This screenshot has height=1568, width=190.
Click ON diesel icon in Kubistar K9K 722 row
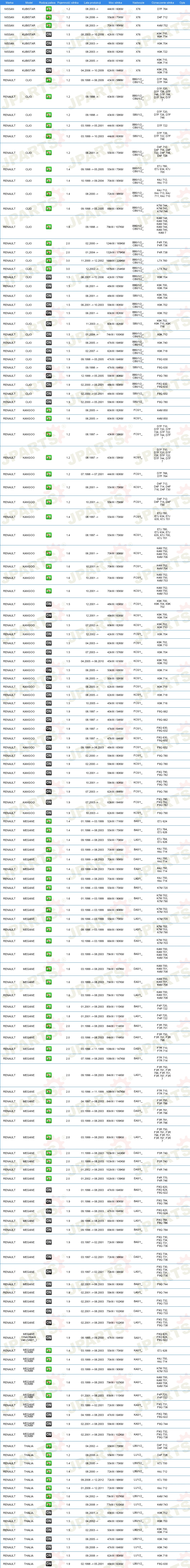(49, 52)
